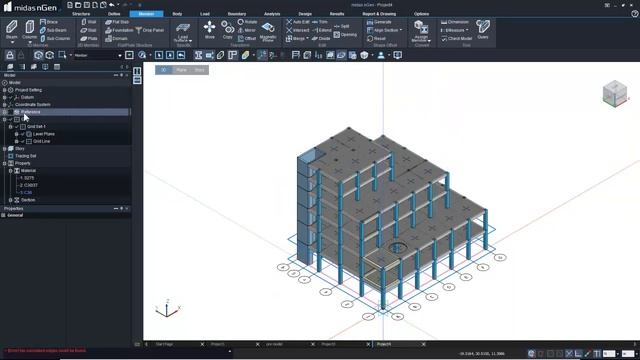The image size is (640, 360).
Task: Open the Report & Drawing tab
Action: pos(379,14)
